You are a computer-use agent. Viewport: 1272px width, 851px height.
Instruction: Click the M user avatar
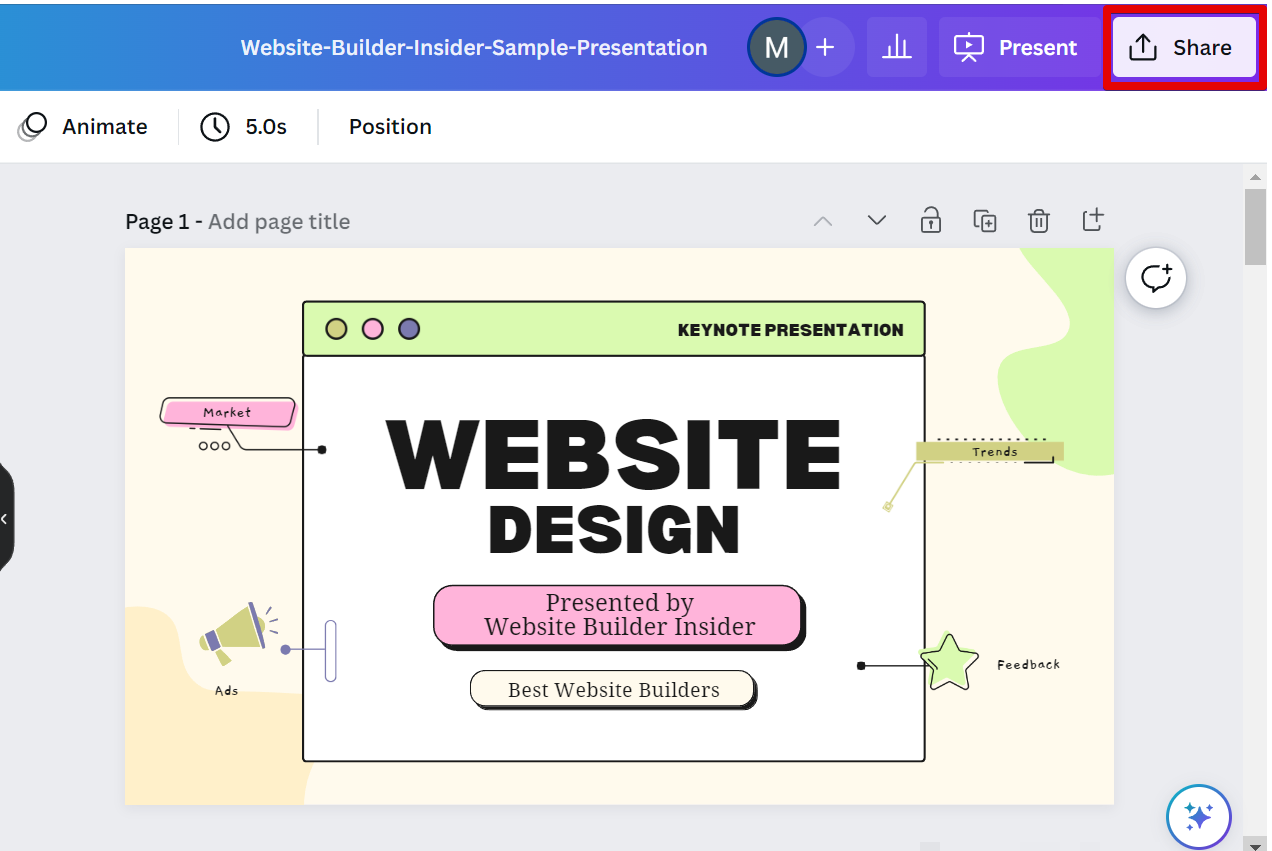(x=776, y=47)
